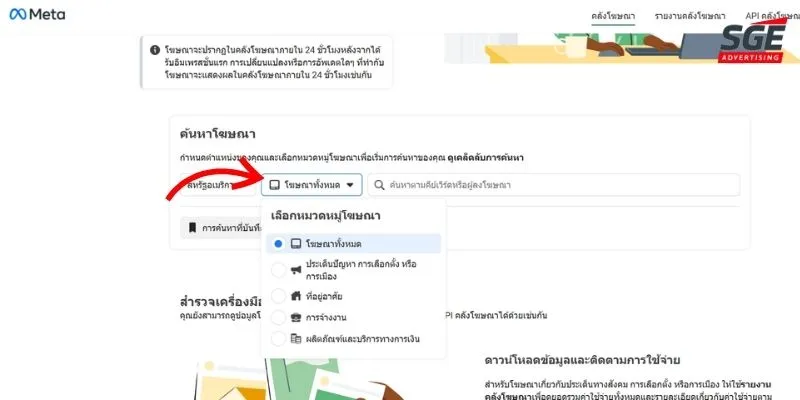Click the dropdown arrow beside โฆษณาทั้งหมด
The width and height of the screenshot is (800, 400).
349,185
